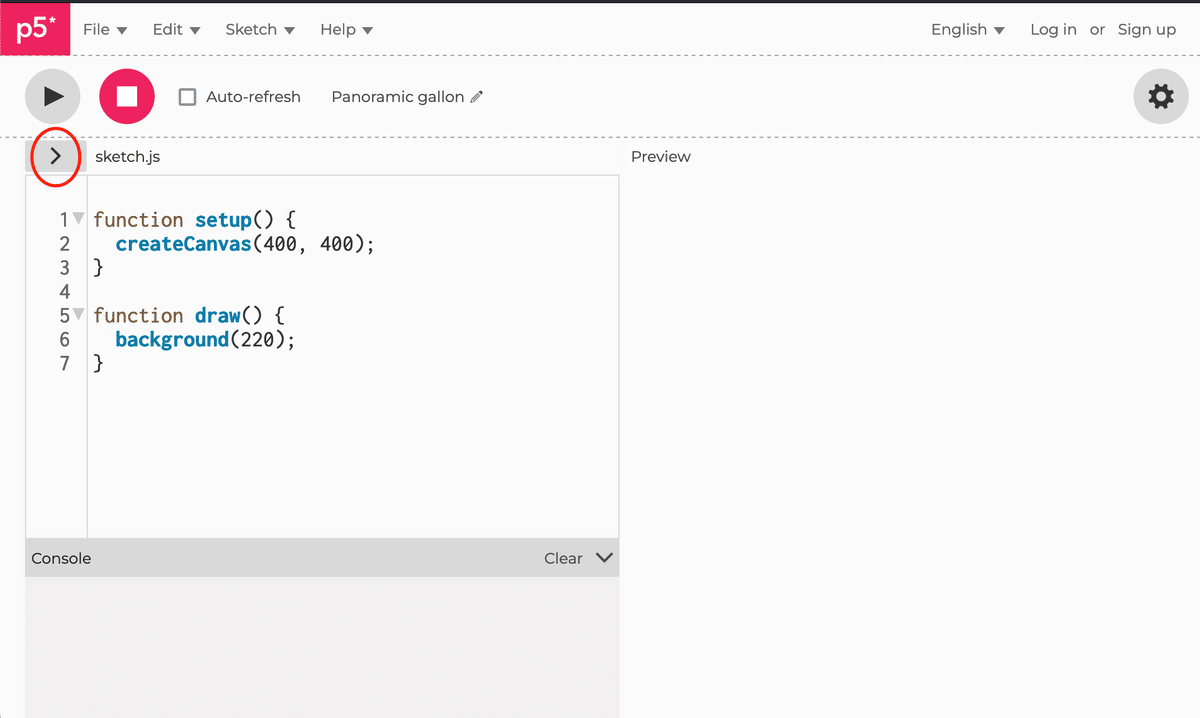1200x718 pixels.
Task: Expand the sidebar file panel chevron
Action: [x=55, y=157]
